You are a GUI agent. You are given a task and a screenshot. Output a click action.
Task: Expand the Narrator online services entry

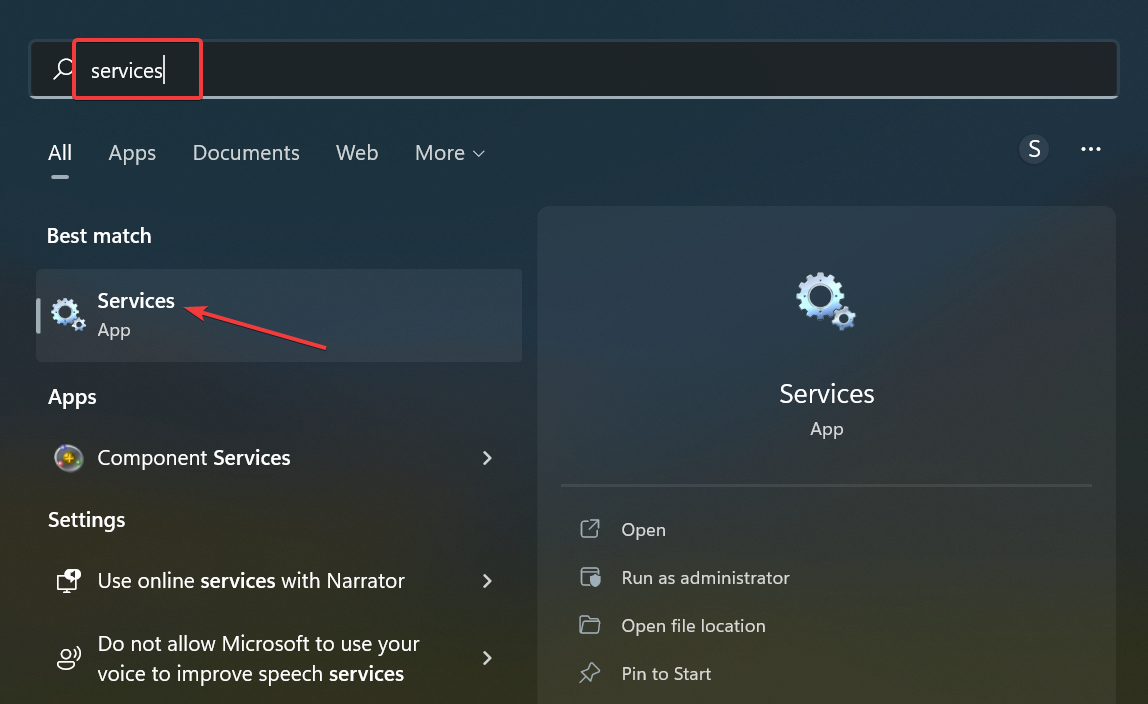(487, 580)
